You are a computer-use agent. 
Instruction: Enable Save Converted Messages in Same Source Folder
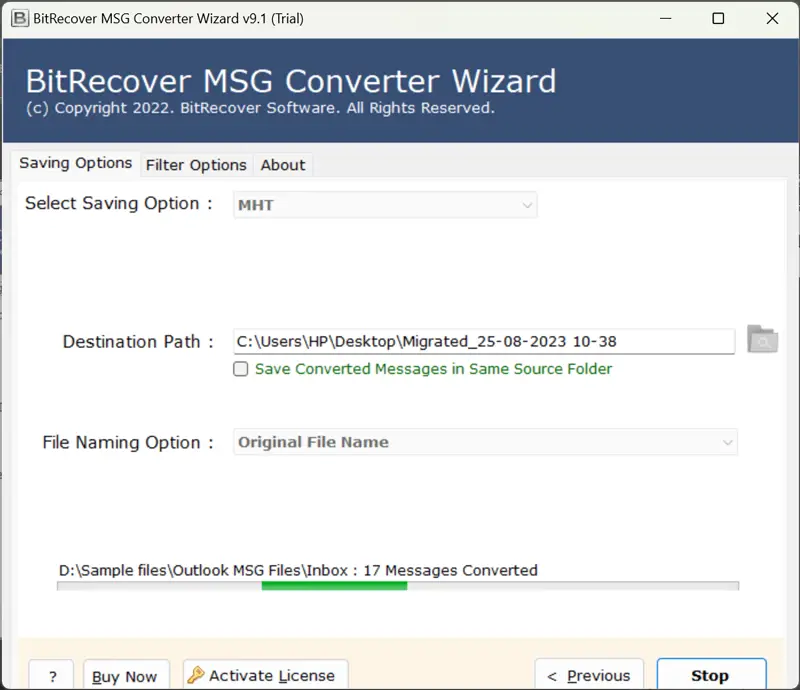[x=240, y=369]
